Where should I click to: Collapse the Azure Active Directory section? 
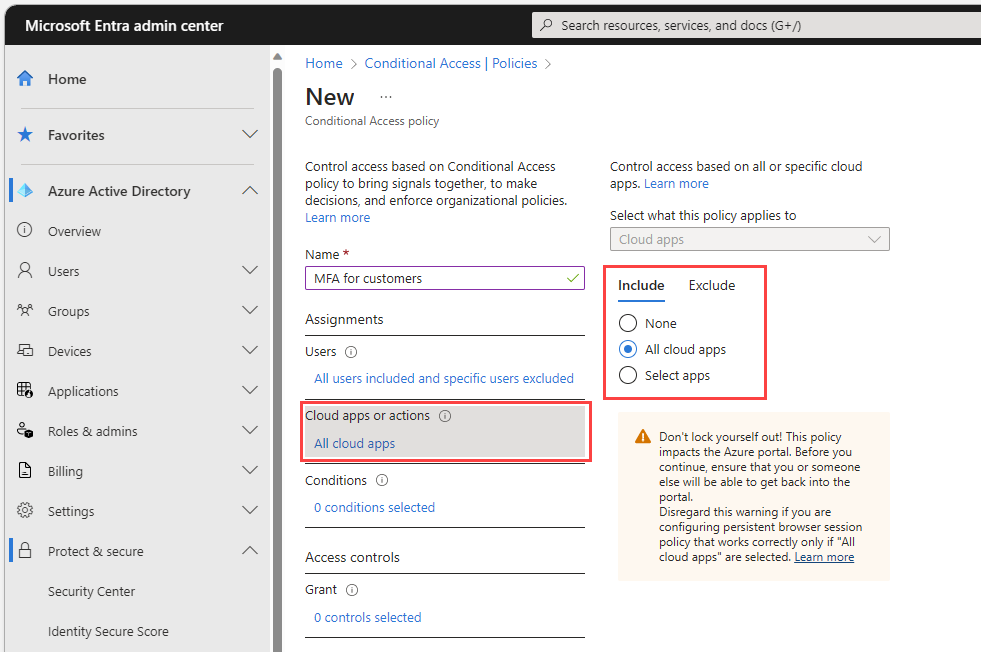pyautogui.click(x=250, y=190)
